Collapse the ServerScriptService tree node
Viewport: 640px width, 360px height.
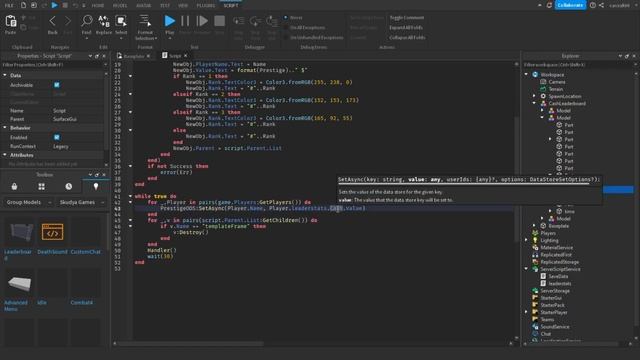coord(526,269)
